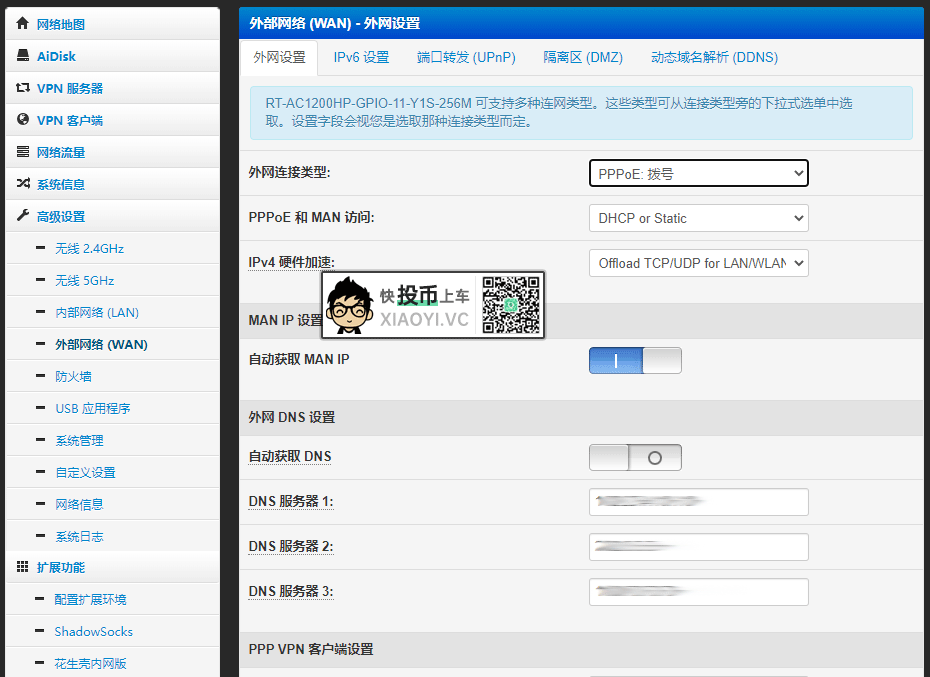Image resolution: width=930 pixels, height=677 pixels.
Task: Open the 外网连接类型 PPPoE dropdown
Action: [x=699, y=173]
